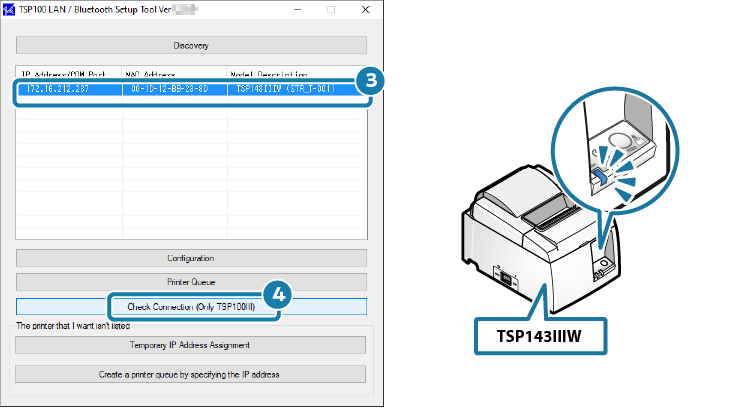Maximize the Setup Tool window

coord(331,8)
